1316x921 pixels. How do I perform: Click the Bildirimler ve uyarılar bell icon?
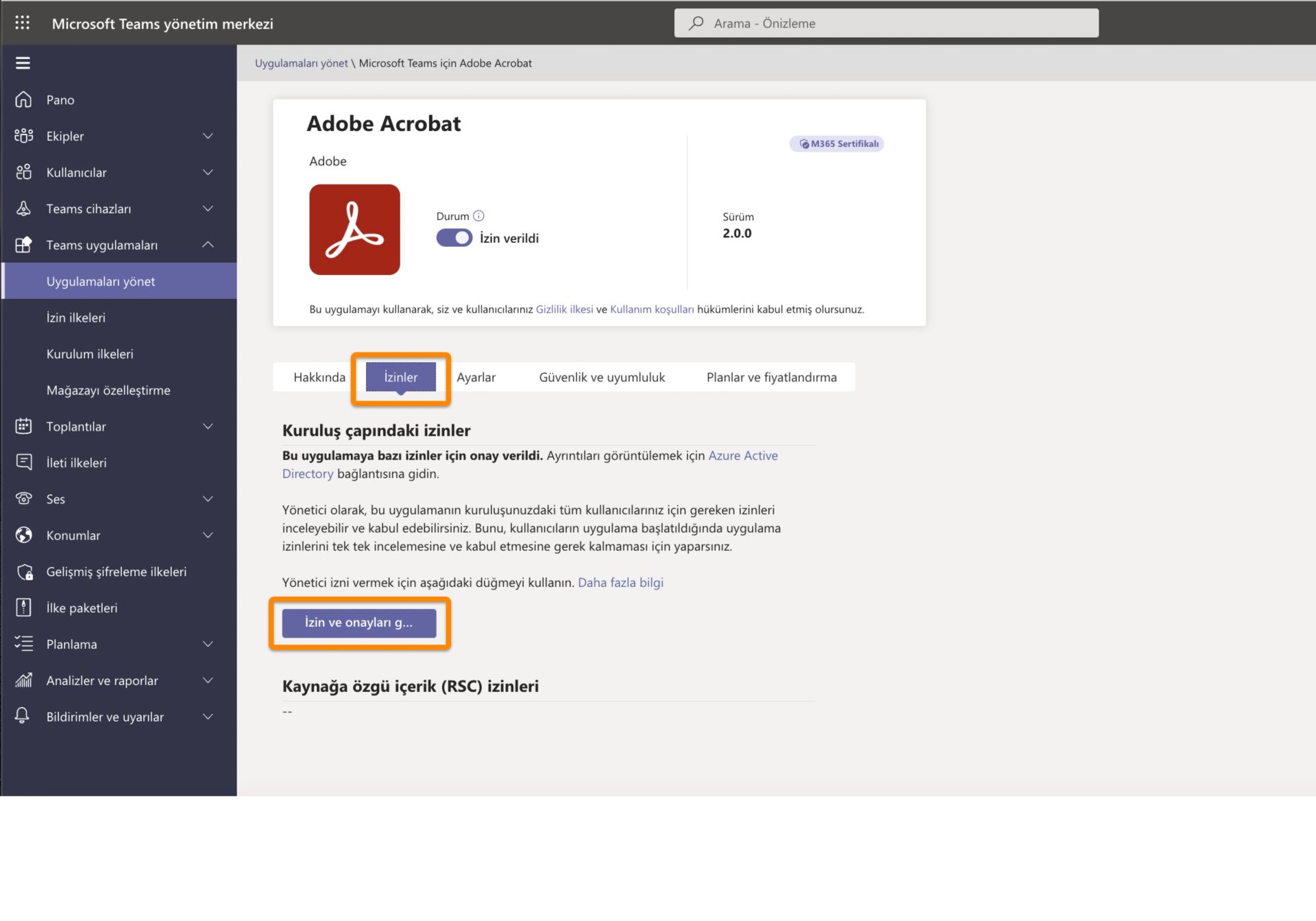click(x=22, y=716)
